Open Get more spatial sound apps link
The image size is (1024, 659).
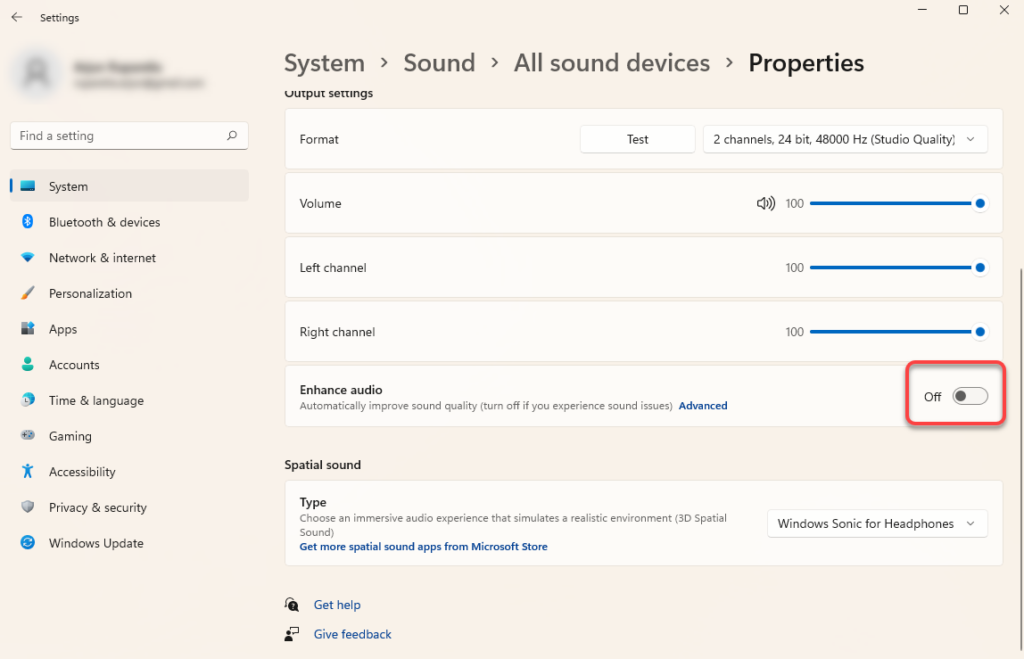[423, 547]
